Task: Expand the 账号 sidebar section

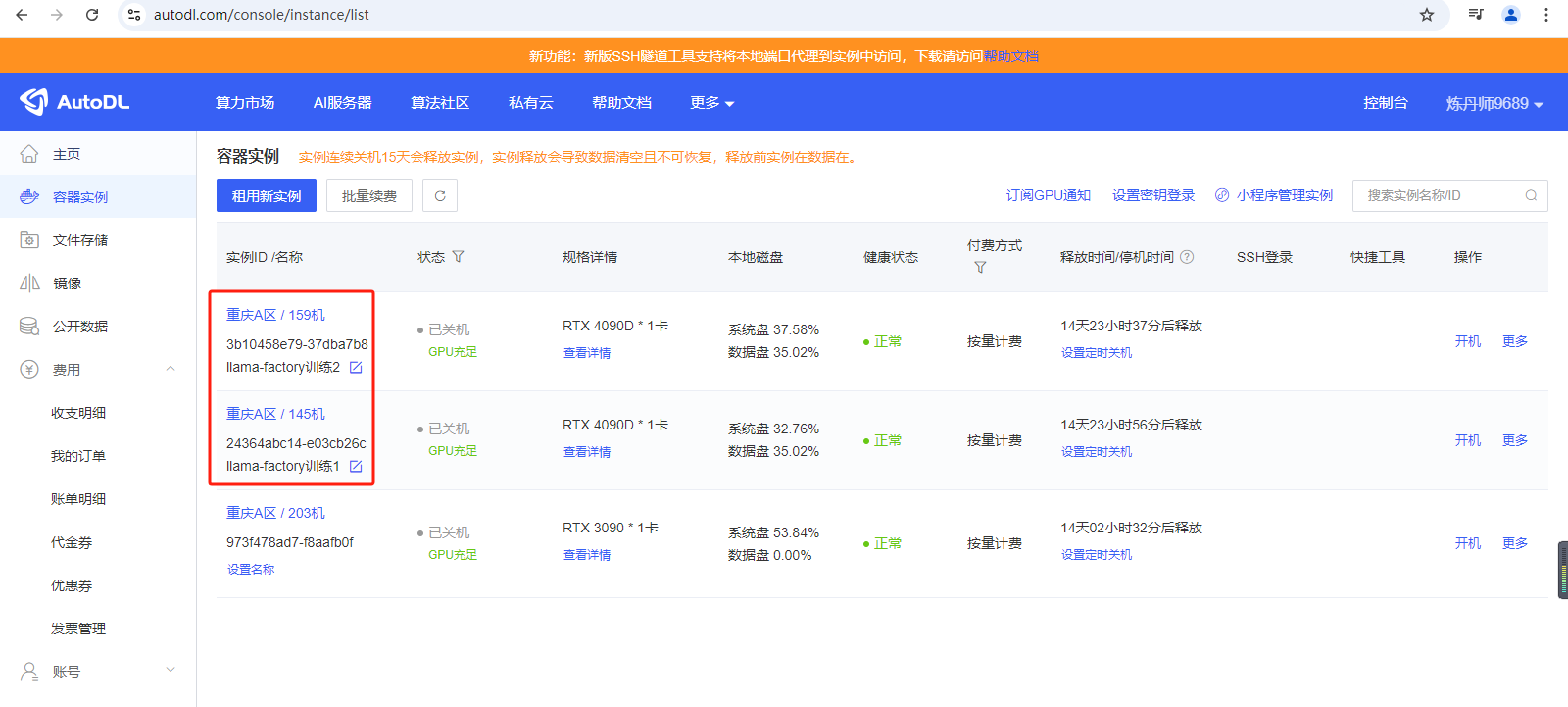Action: [171, 671]
